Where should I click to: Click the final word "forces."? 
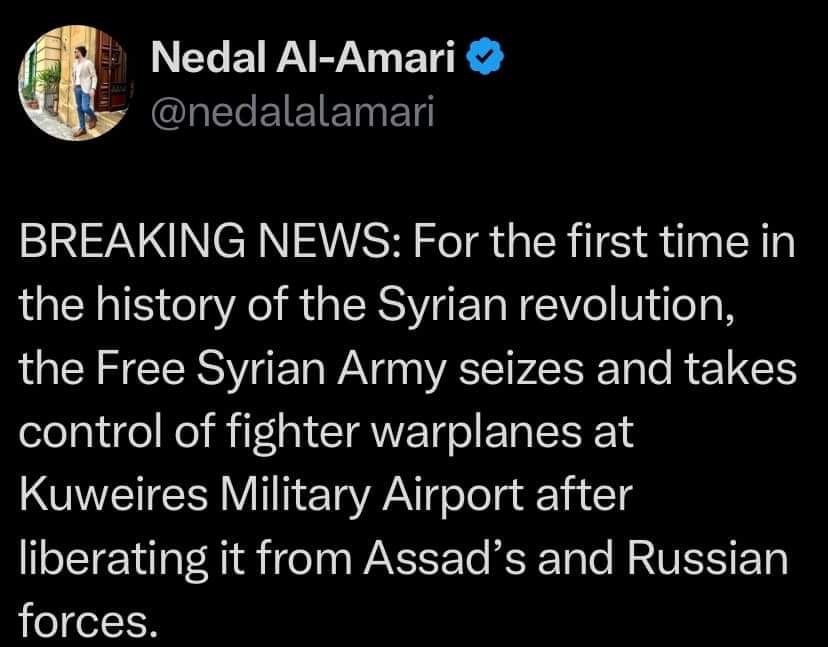(x=89, y=620)
